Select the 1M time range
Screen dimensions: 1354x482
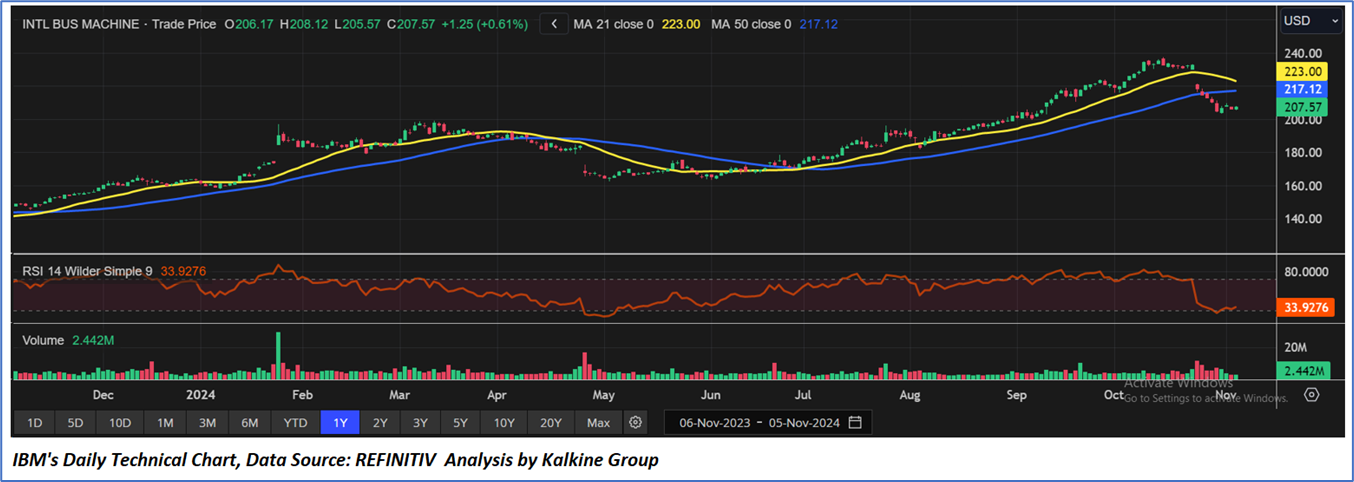[165, 423]
